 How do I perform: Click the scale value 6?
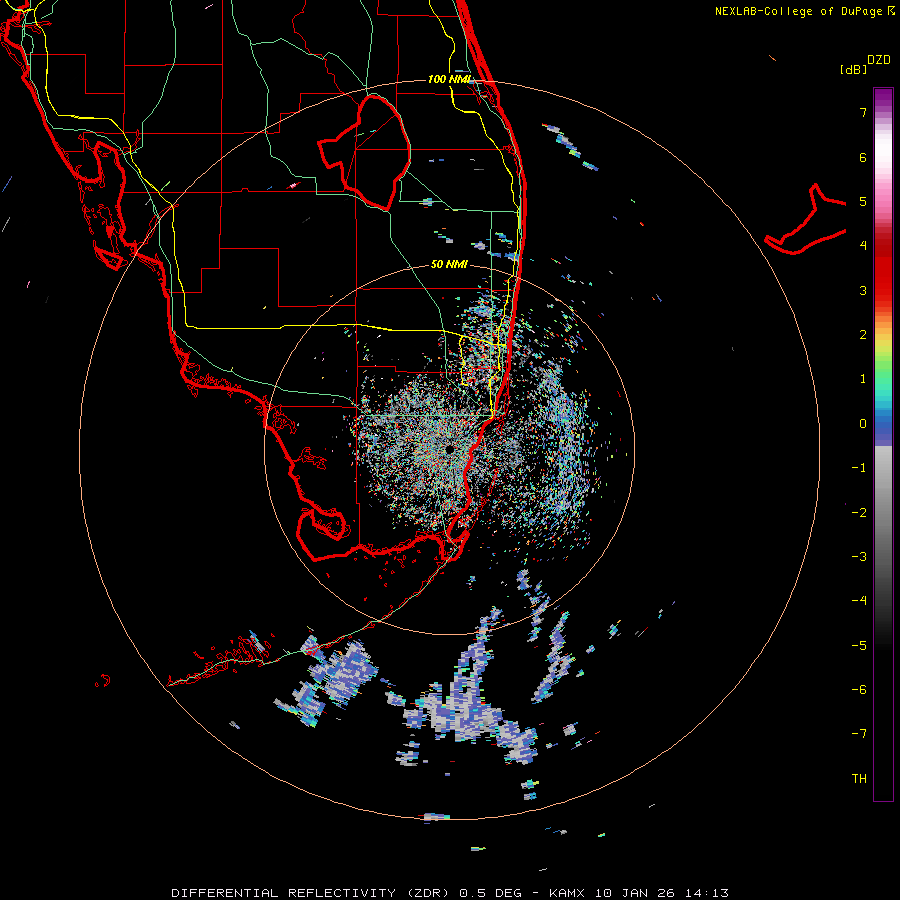pos(863,157)
